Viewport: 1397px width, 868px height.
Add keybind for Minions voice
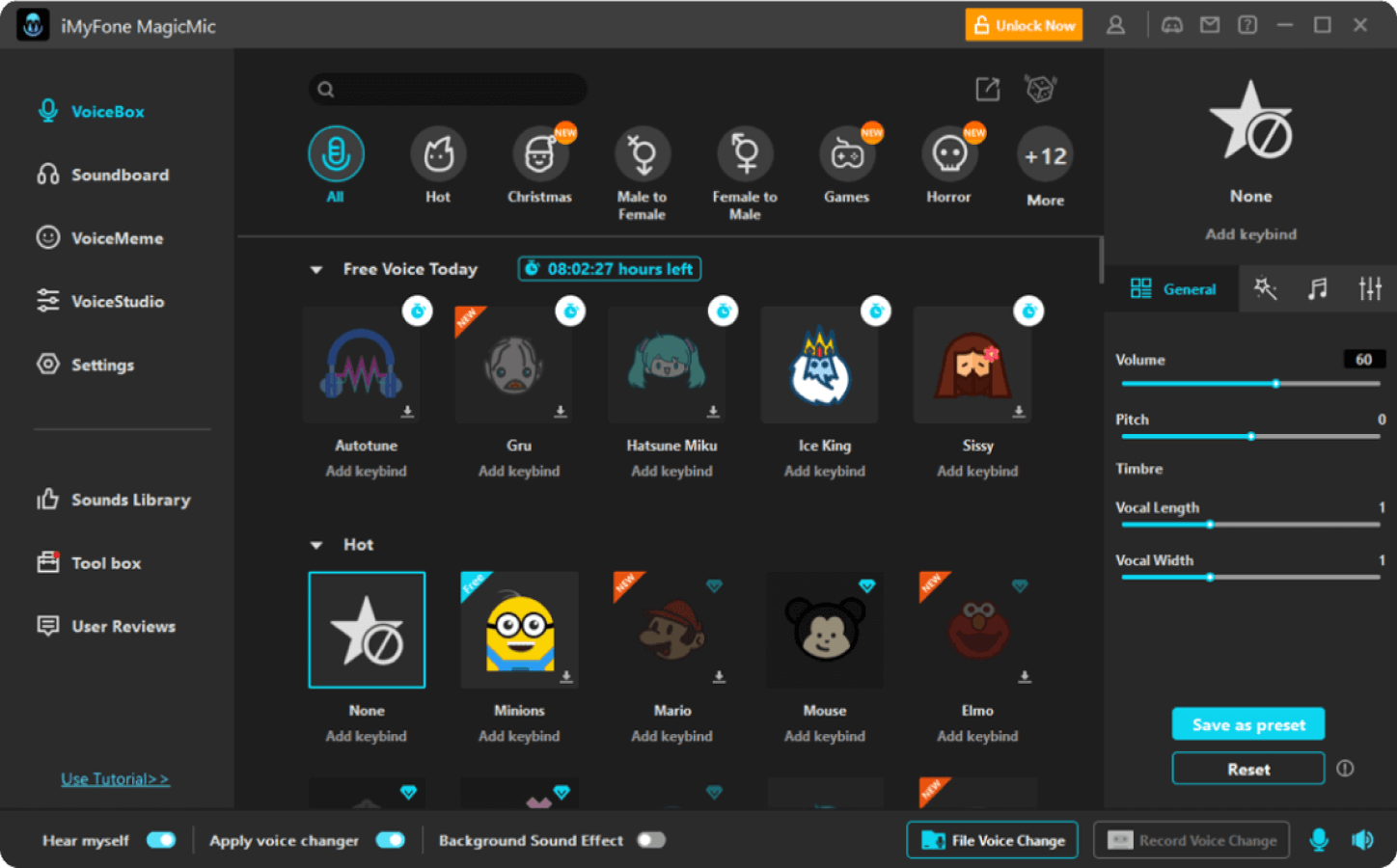pyautogui.click(x=519, y=737)
